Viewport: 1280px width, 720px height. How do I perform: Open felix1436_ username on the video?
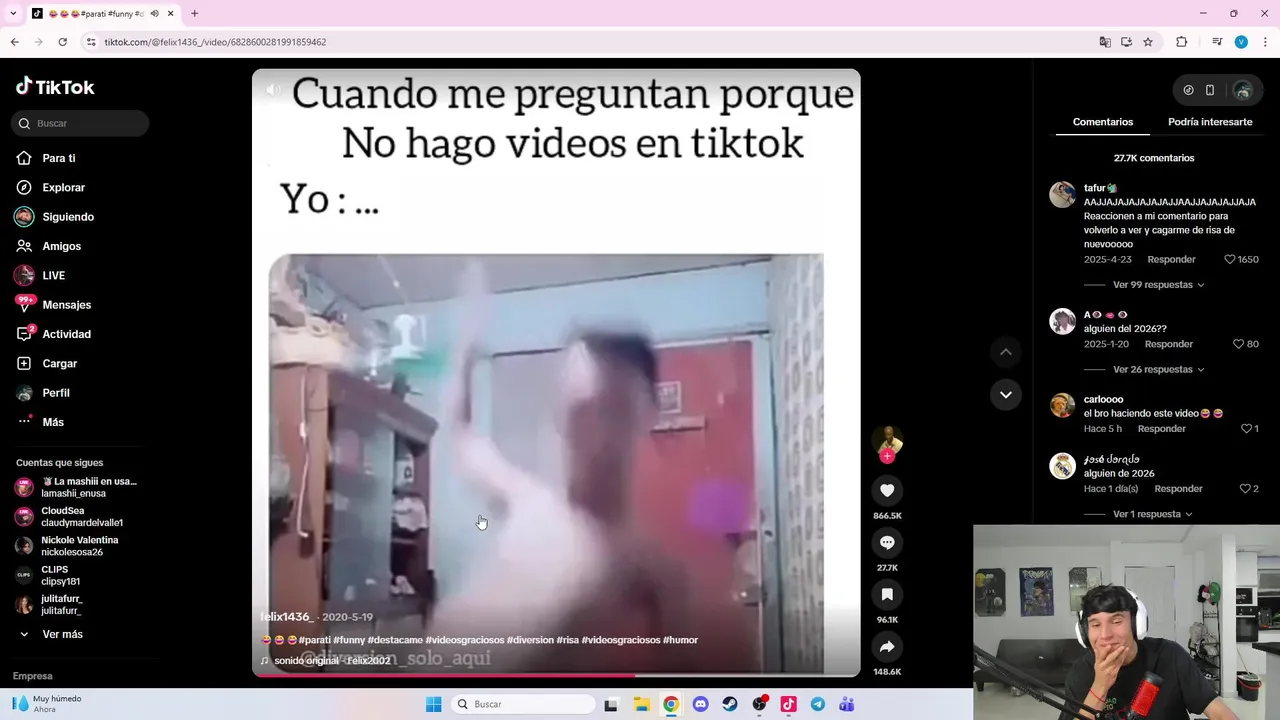click(286, 617)
